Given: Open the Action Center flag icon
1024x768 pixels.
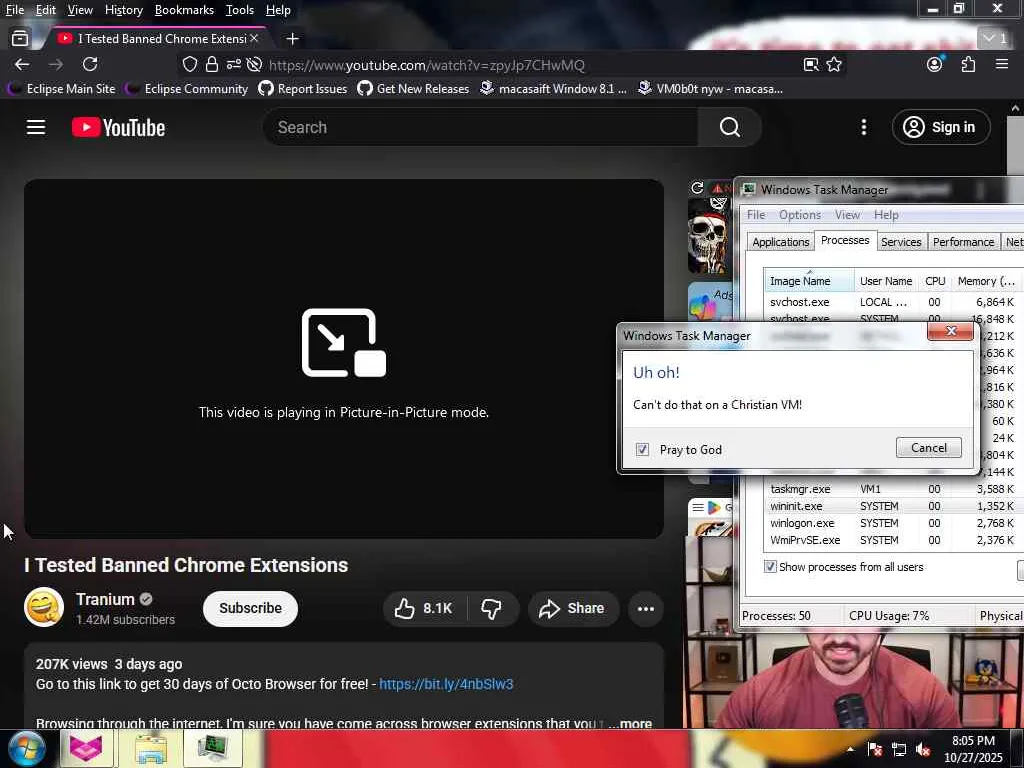Looking at the screenshot, I should pos(875,750).
